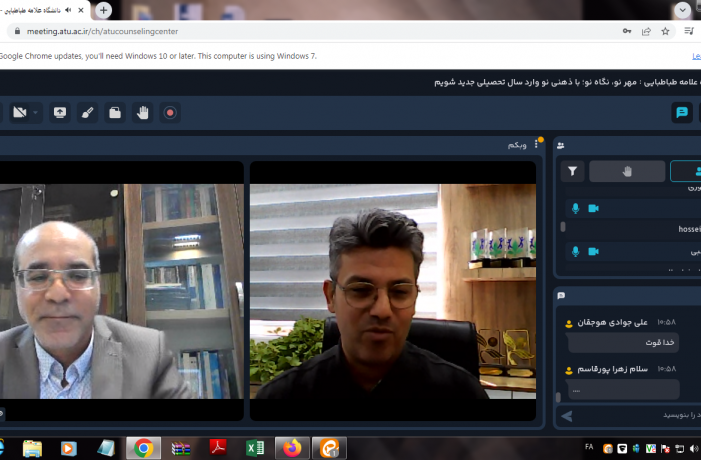The width and height of the screenshot is (701, 460).
Task: Select the right webcam video of the man in black shirt
Action: click(x=393, y=291)
